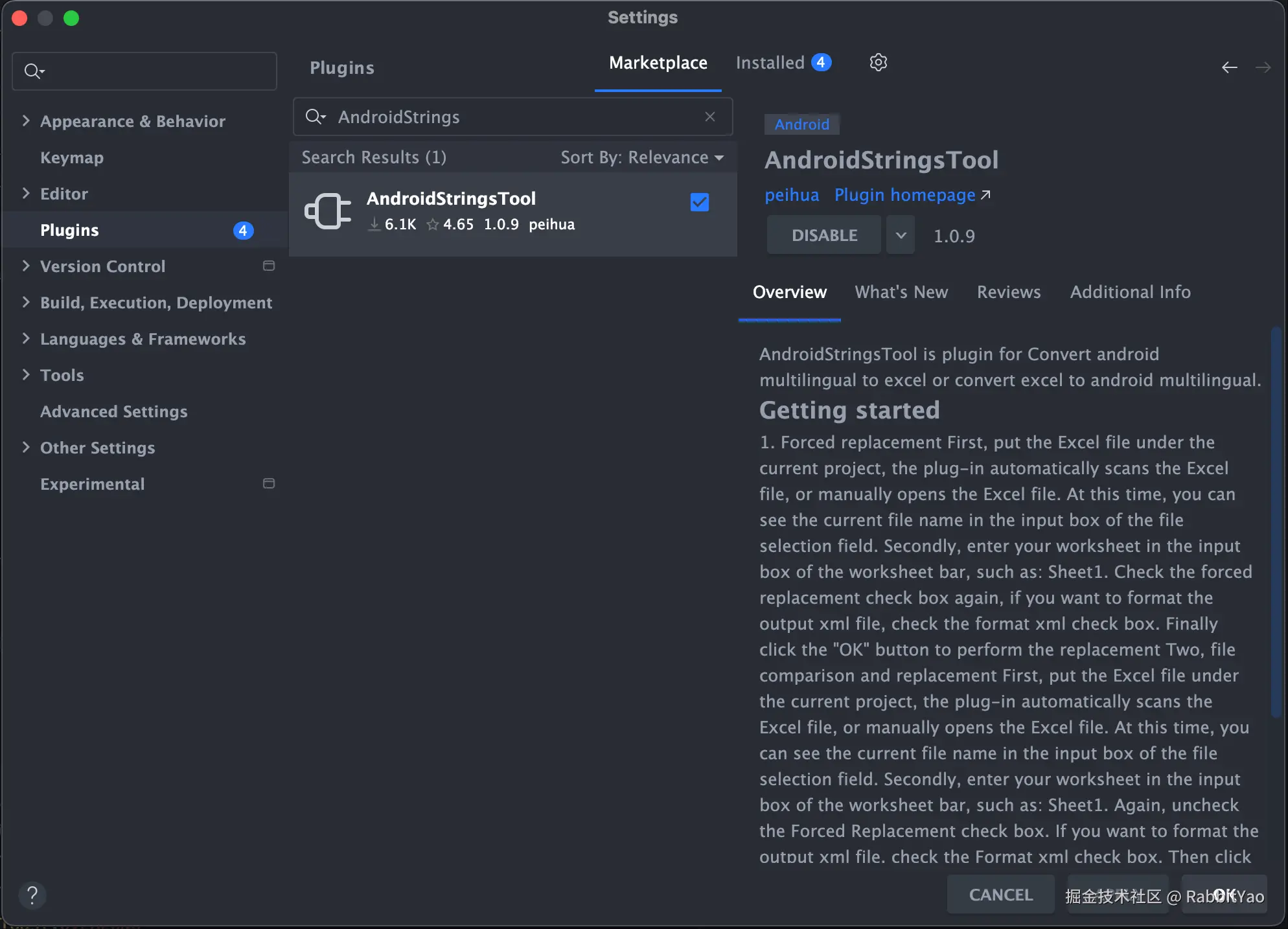1288x929 pixels.
Task: Click the plugins settings gear icon
Action: [x=878, y=63]
